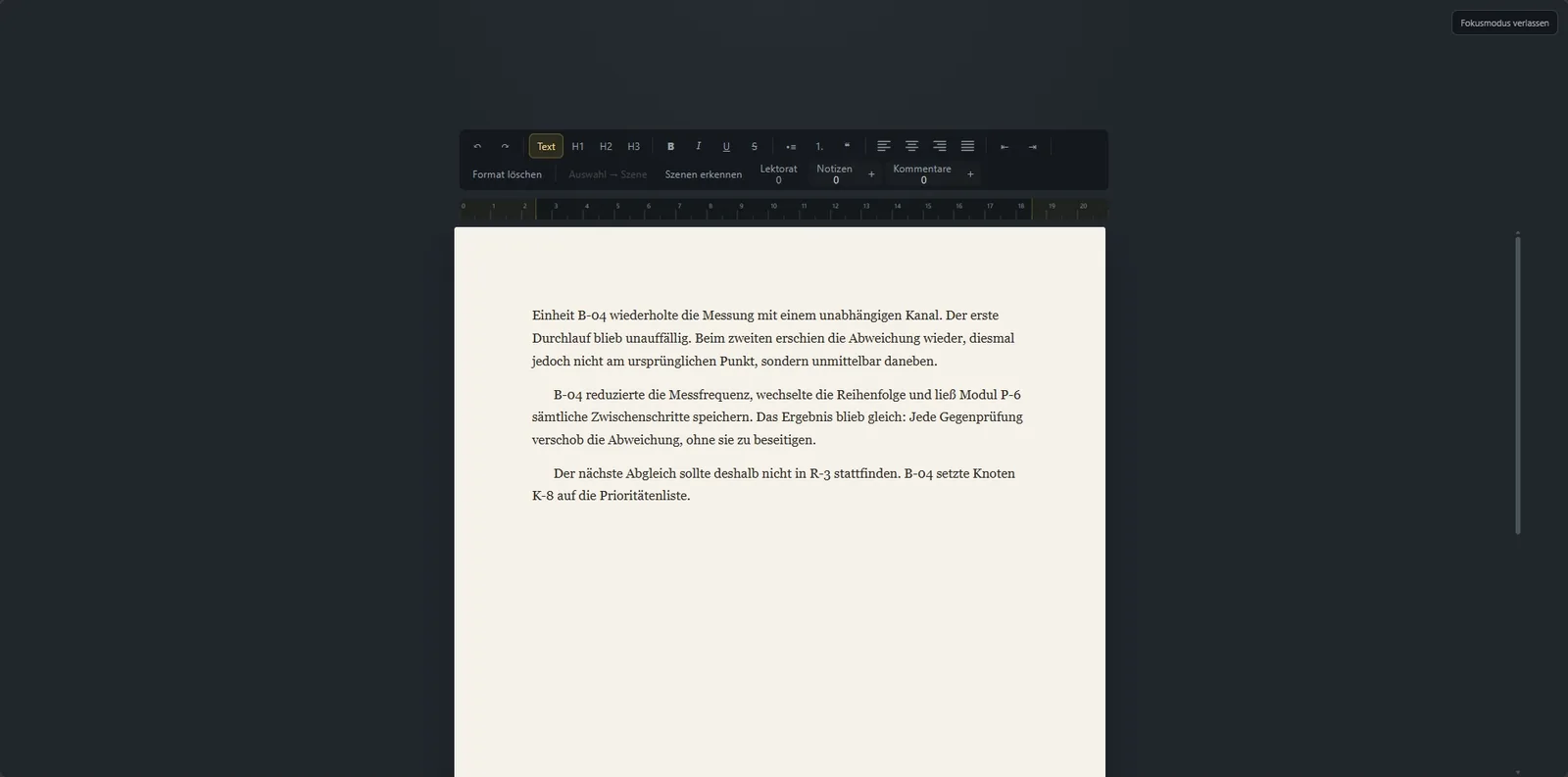
Task: Insert a block quote
Action: (847, 146)
